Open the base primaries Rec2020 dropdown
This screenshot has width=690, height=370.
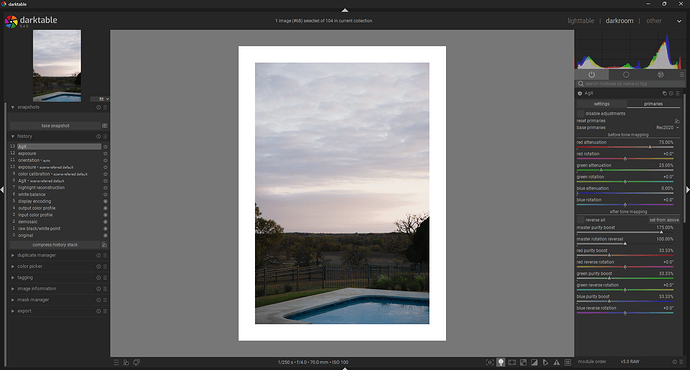point(667,128)
